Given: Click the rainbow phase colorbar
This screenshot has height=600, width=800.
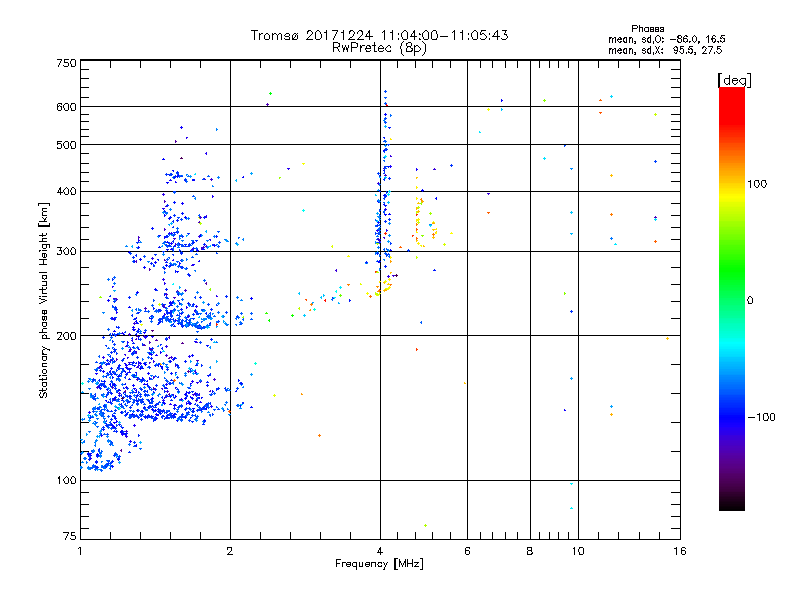Looking at the screenshot, I should (732, 298).
